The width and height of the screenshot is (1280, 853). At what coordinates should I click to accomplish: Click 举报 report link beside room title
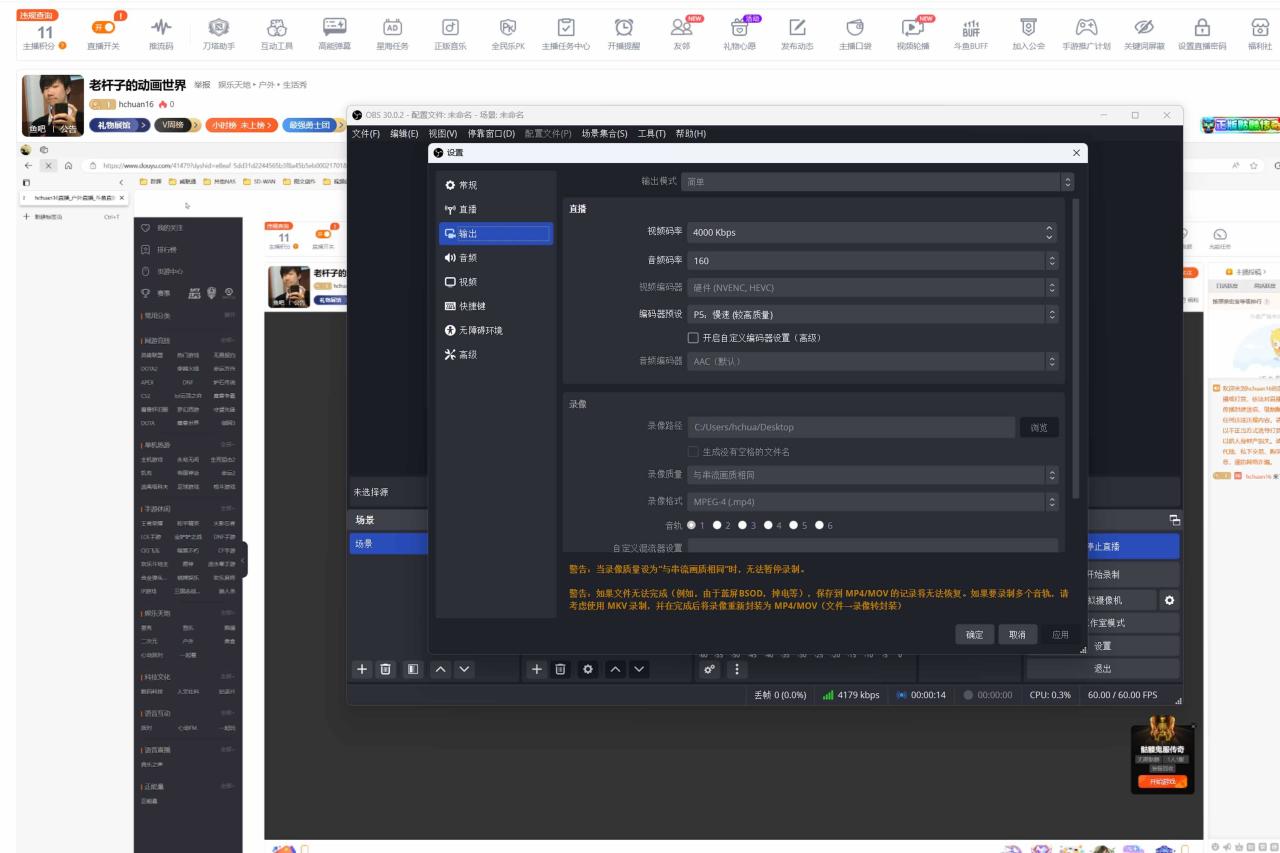pyautogui.click(x=202, y=85)
